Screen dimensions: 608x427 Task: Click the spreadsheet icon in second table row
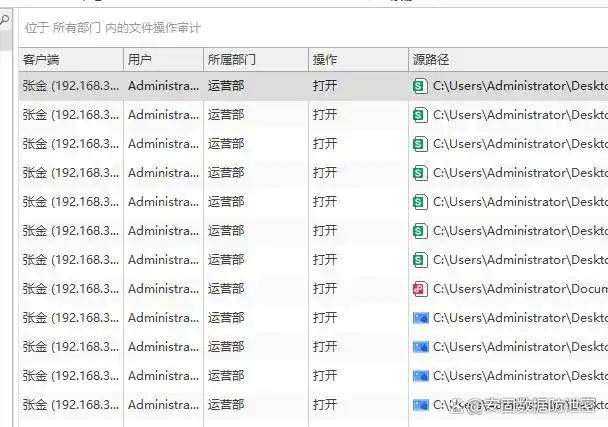coord(420,115)
